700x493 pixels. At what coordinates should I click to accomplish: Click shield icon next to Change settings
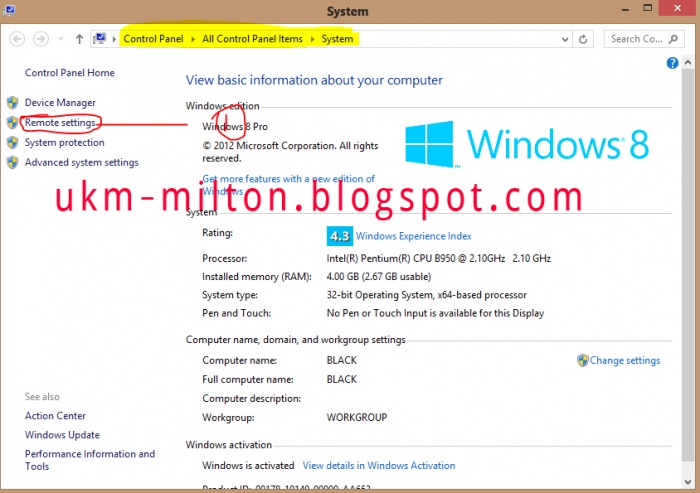pyautogui.click(x=583, y=360)
